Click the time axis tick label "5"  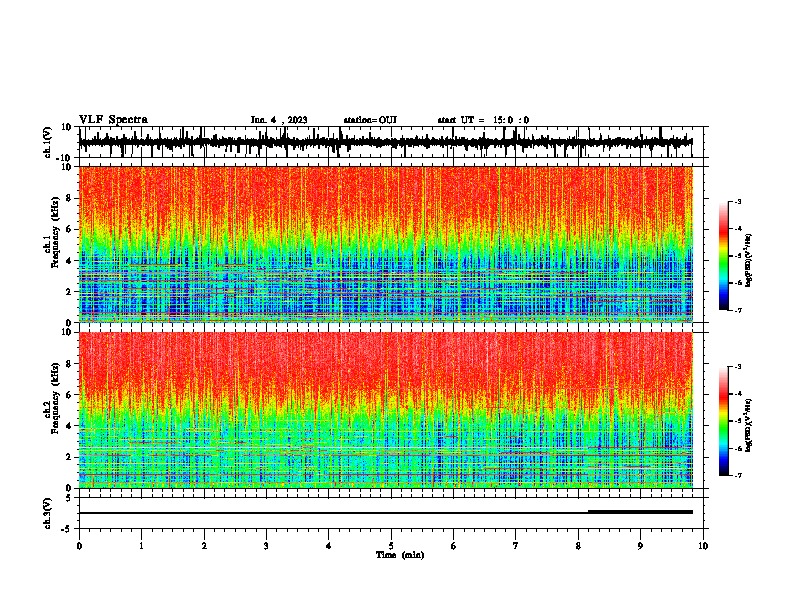click(391, 546)
